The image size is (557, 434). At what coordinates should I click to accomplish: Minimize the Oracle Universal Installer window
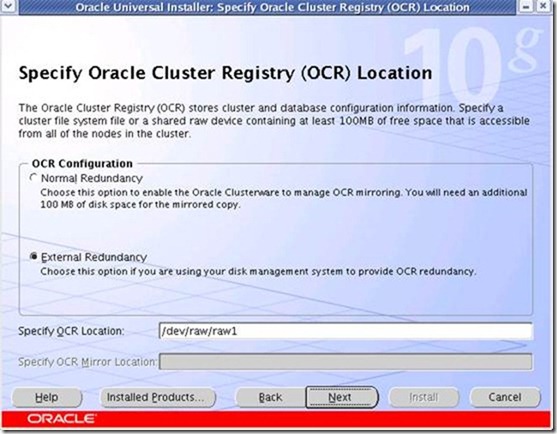point(527,6)
